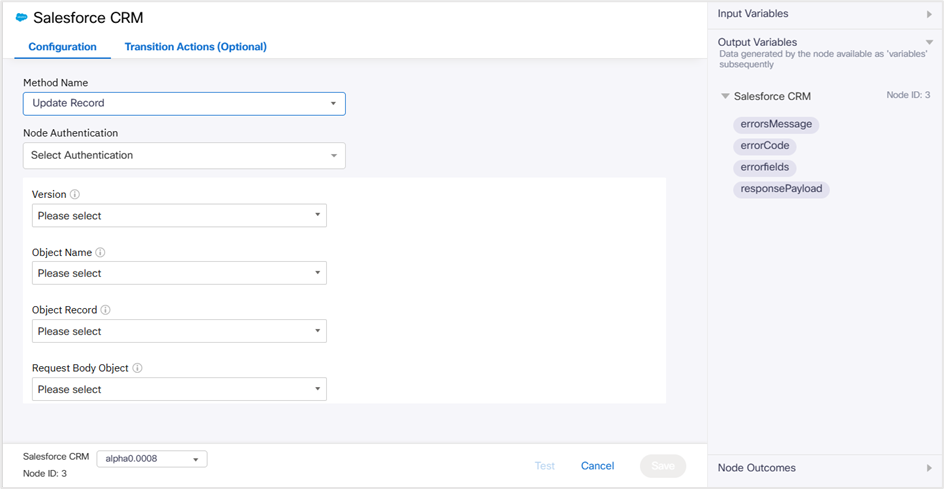This screenshot has width=944, height=489.
Task: Click the Salesforce cloud logo icon
Action: [22, 17]
